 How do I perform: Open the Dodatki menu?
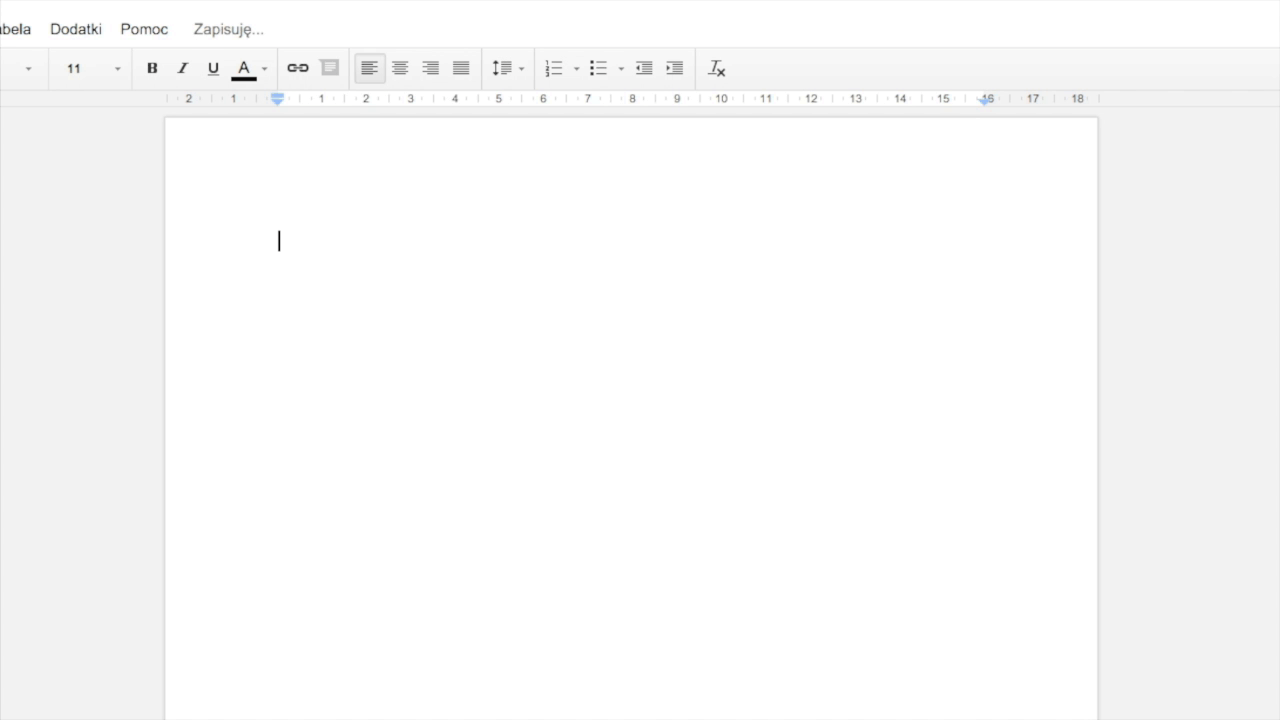[76, 29]
